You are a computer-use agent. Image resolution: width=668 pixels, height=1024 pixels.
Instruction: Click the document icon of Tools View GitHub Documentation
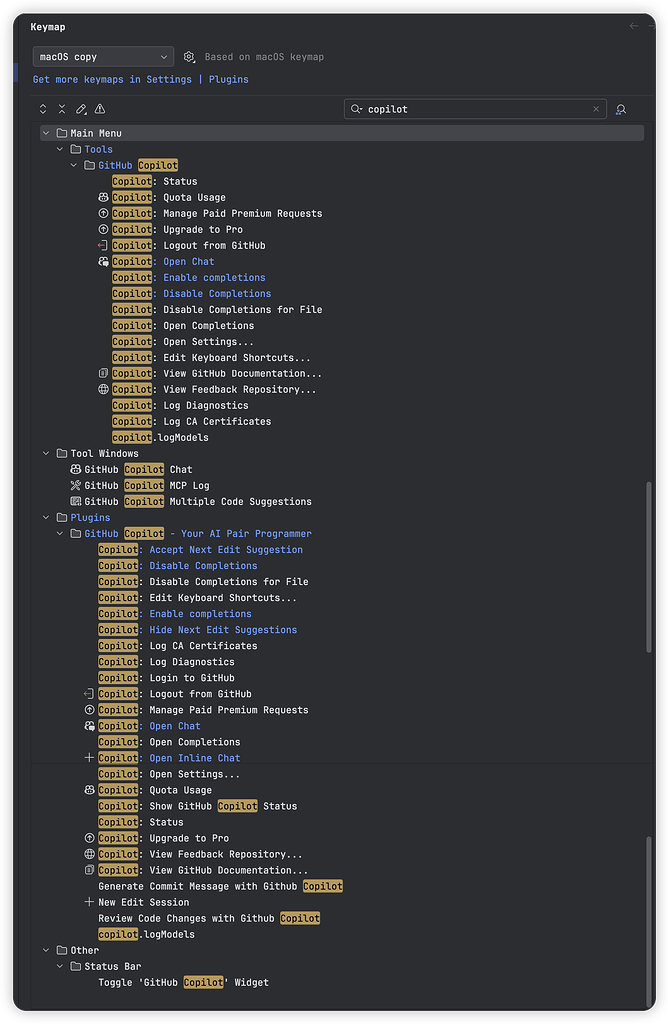pyautogui.click(x=103, y=374)
